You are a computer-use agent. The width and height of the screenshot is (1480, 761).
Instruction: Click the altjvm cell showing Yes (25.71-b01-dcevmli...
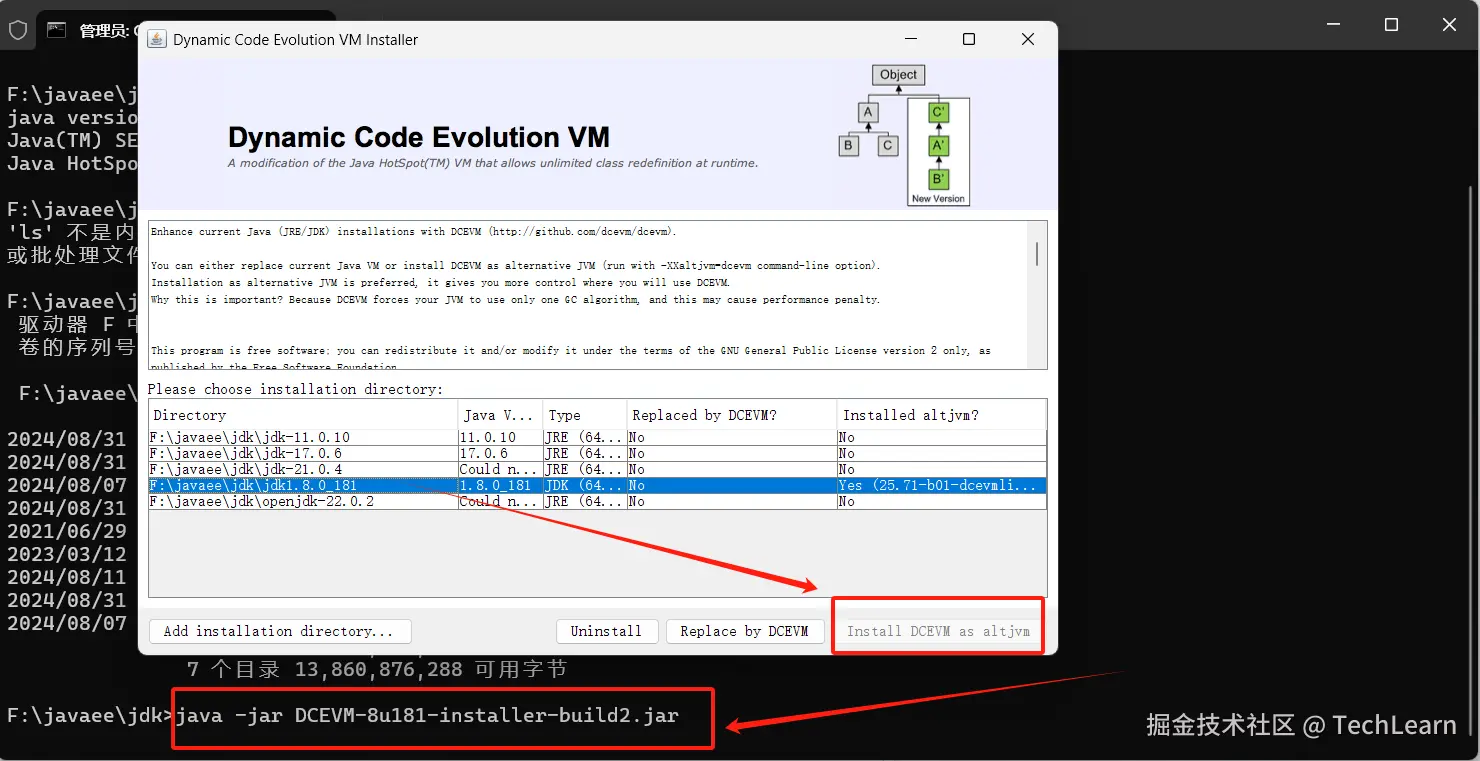tap(941, 485)
